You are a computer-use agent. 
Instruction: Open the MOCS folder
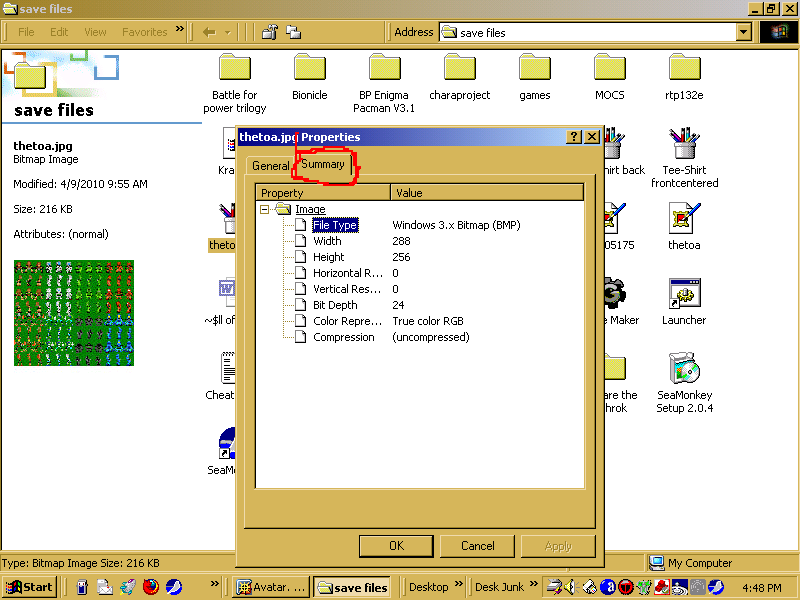(x=610, y=77)
